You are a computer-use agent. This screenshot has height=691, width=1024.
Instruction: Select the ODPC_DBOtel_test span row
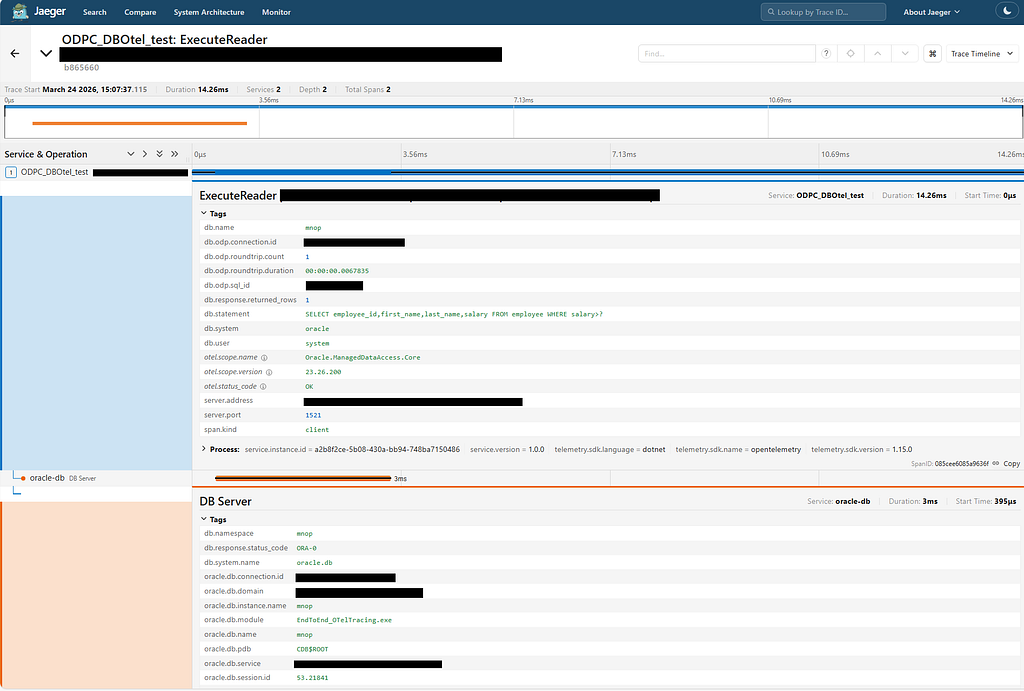[96, 172]
